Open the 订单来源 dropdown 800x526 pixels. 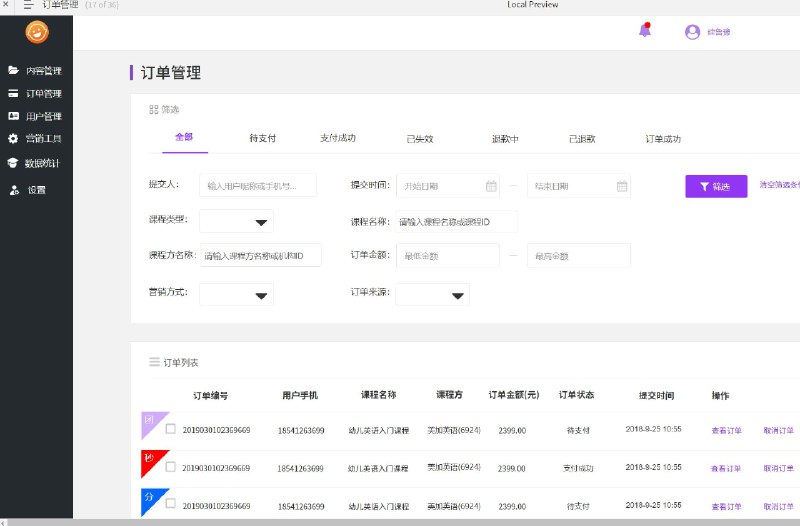point(433,295)
